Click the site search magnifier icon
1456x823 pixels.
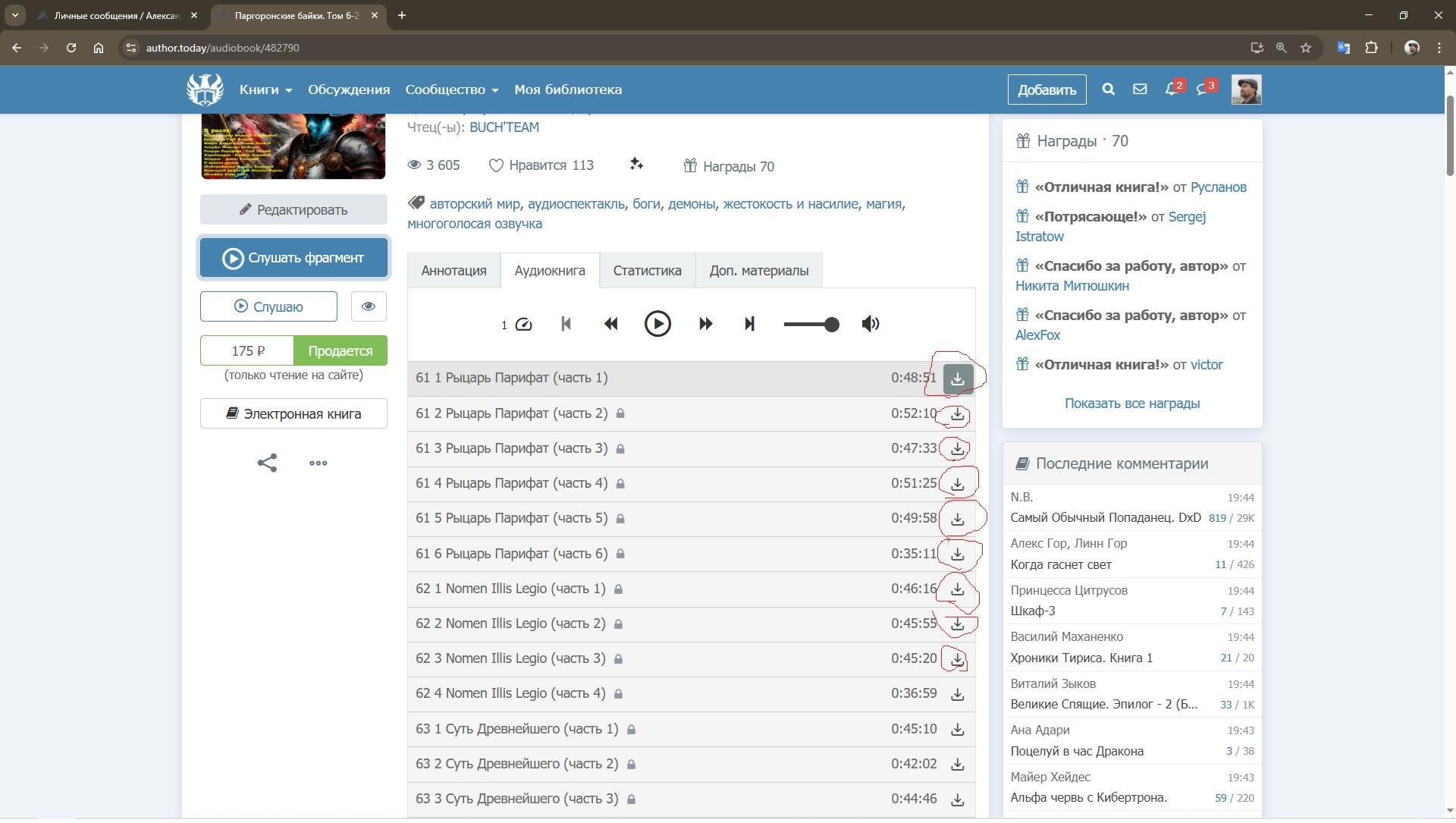tap(1108, 90)
